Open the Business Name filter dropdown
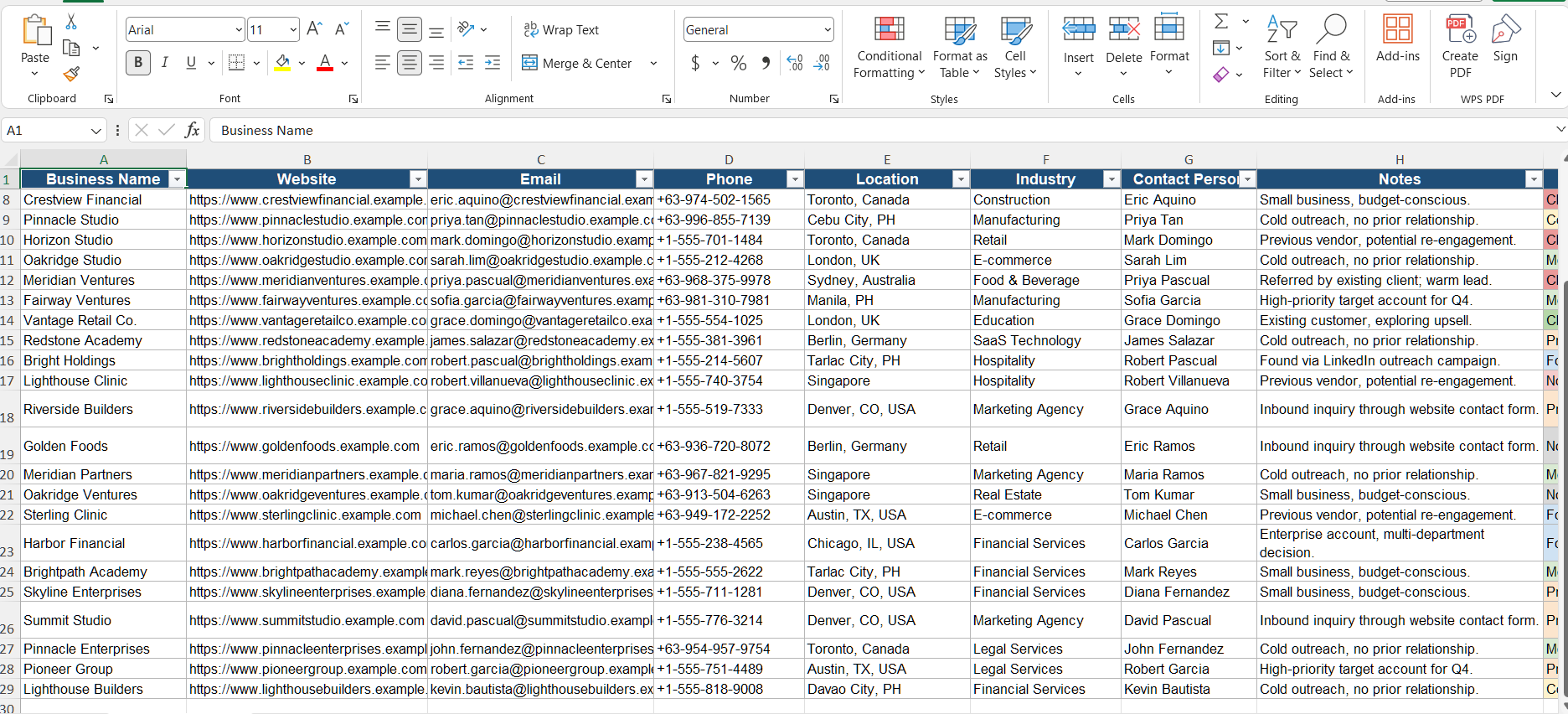The height and width of the screenshot is (714, 1568). click(x=176, y=179)
